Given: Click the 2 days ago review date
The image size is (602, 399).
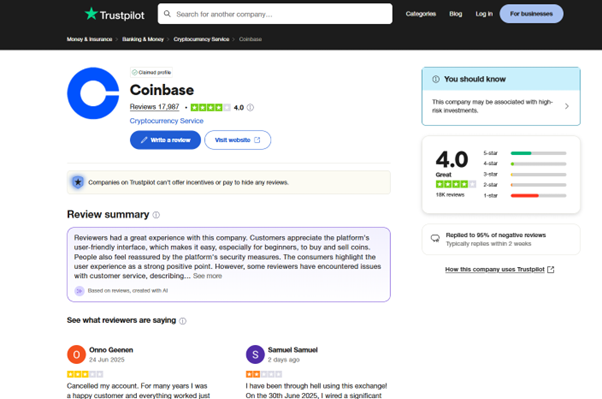Looking at the screenshot, I should [284, 360].
